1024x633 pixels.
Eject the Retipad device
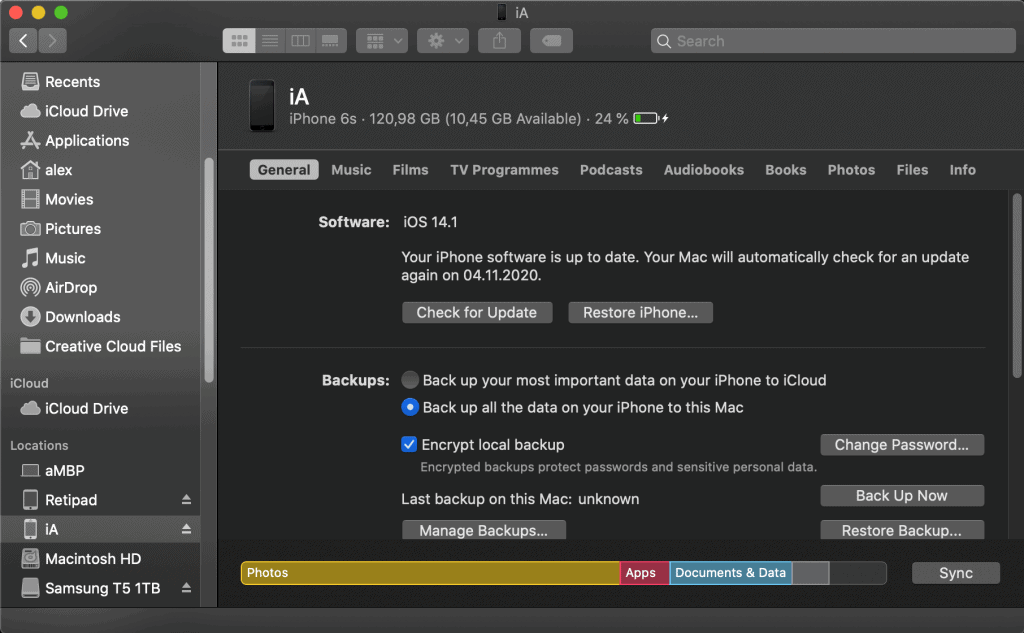[x=186, y=499]
